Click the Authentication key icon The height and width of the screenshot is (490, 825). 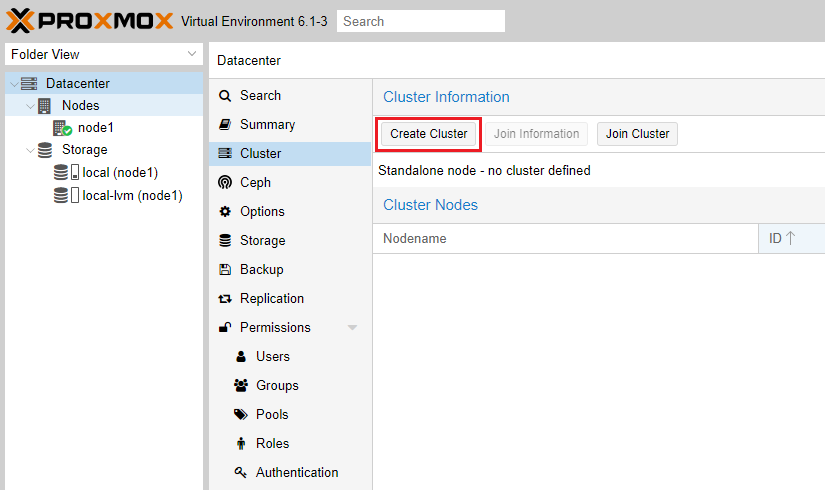pyautogui.click(x=241, y=473)
